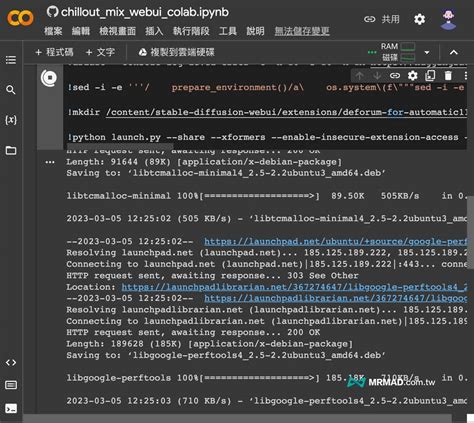Click the RAM and disk usage indicator
474x423 pixels.
[398, 52]
